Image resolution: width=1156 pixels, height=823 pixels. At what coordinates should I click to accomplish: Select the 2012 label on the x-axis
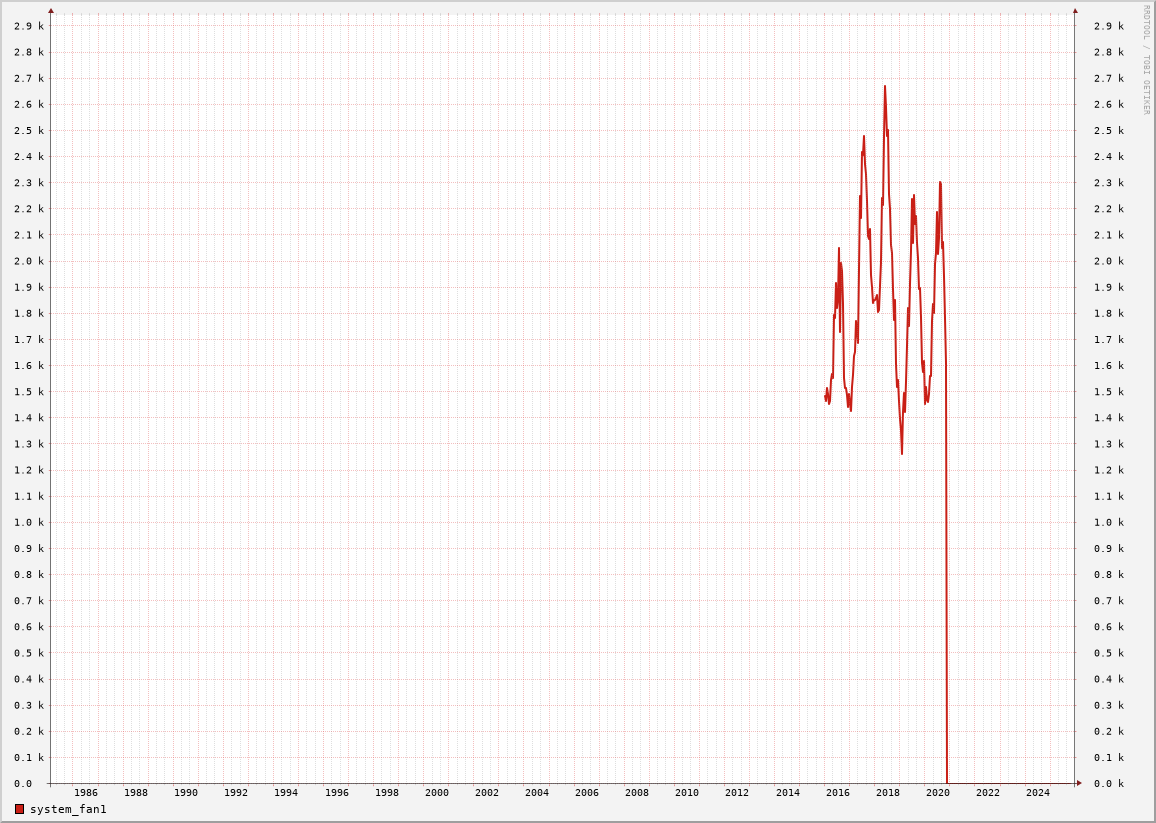click(x=737, y=793)
